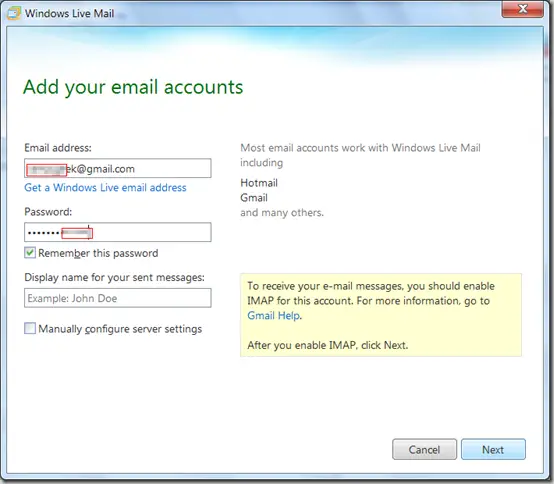
Task: Select the Hotmail text in provider list
Action: pyautogui.click(x=259, y=183)
